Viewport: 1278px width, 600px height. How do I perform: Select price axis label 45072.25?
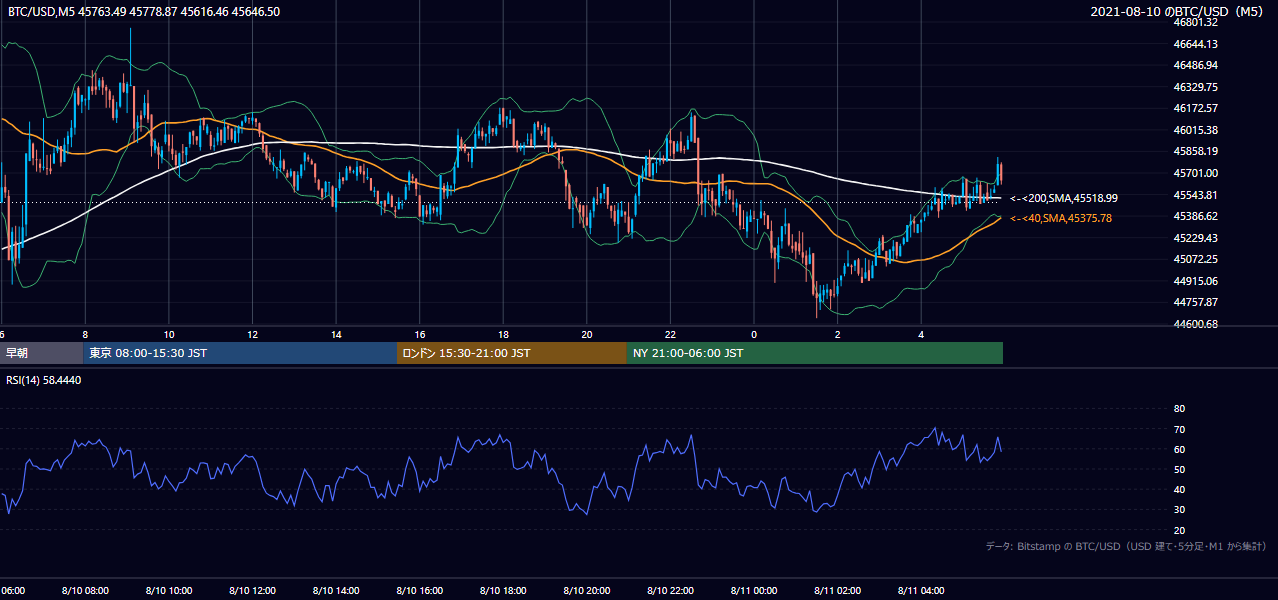[x=1195, y=259]
